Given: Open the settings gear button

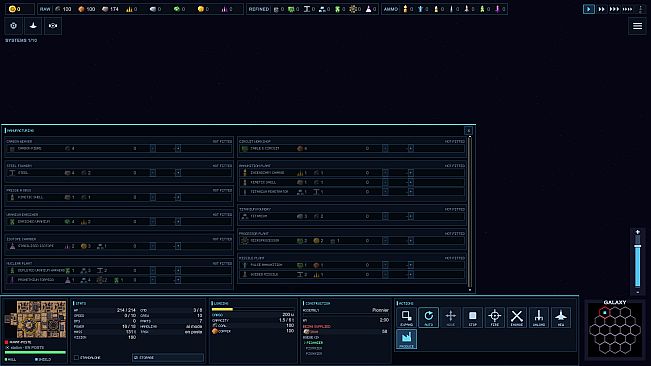Looking at the screenshot, I should tap(14, 26).
